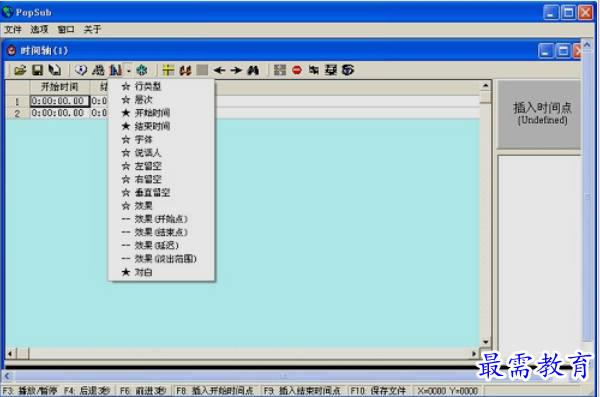Click the F6: 前进3秒 status bar entry
The height and width of the screenshot is (397, 600).
143,391
